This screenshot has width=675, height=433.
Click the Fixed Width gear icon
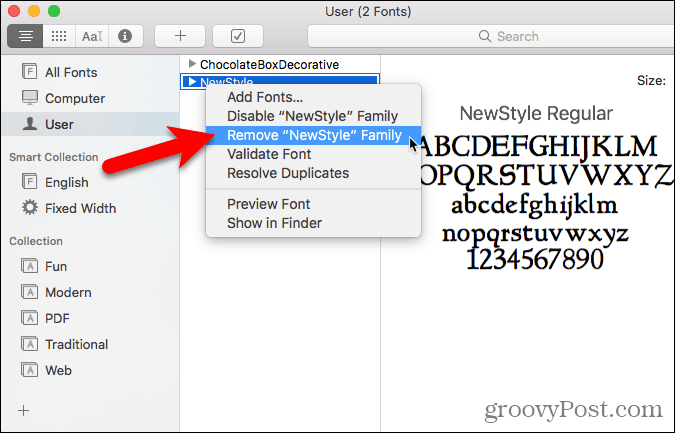coord(30,207)
